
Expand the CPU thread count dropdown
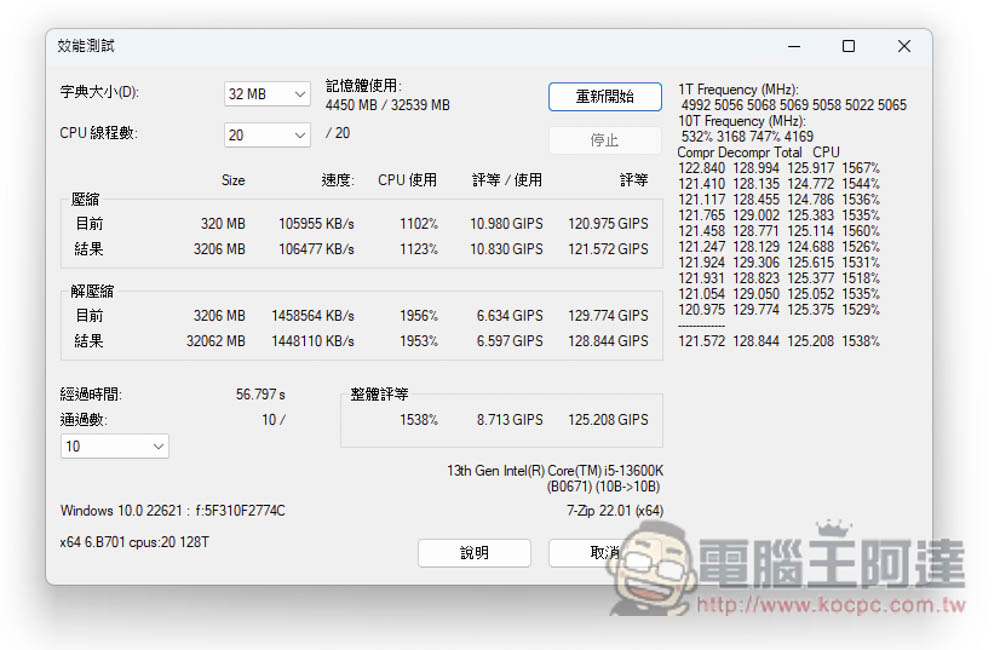[x=267, y=135]
